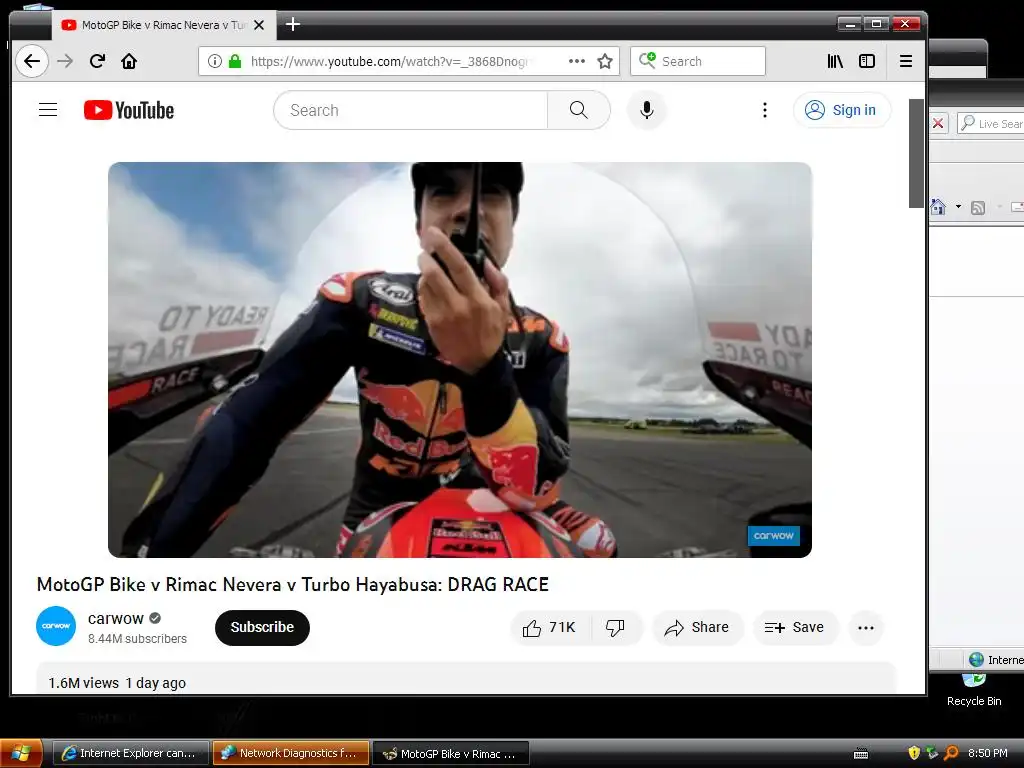Viewport: 1024px width, 768px height.
Task: Click the Sign in button
Action: (x=842, y=110)
